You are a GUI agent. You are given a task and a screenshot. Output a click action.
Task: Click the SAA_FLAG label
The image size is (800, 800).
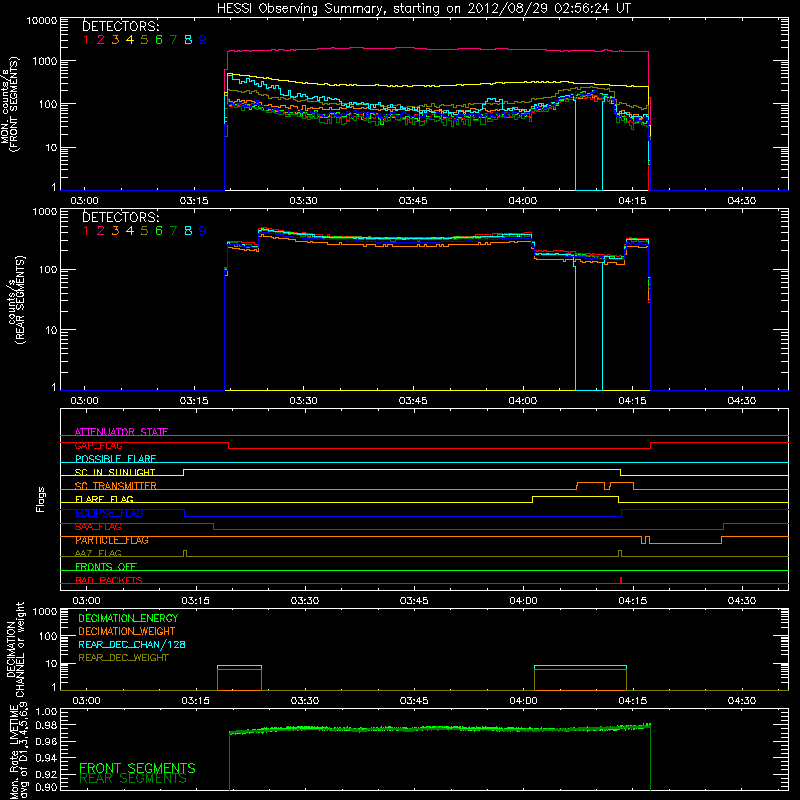[98, 527]
